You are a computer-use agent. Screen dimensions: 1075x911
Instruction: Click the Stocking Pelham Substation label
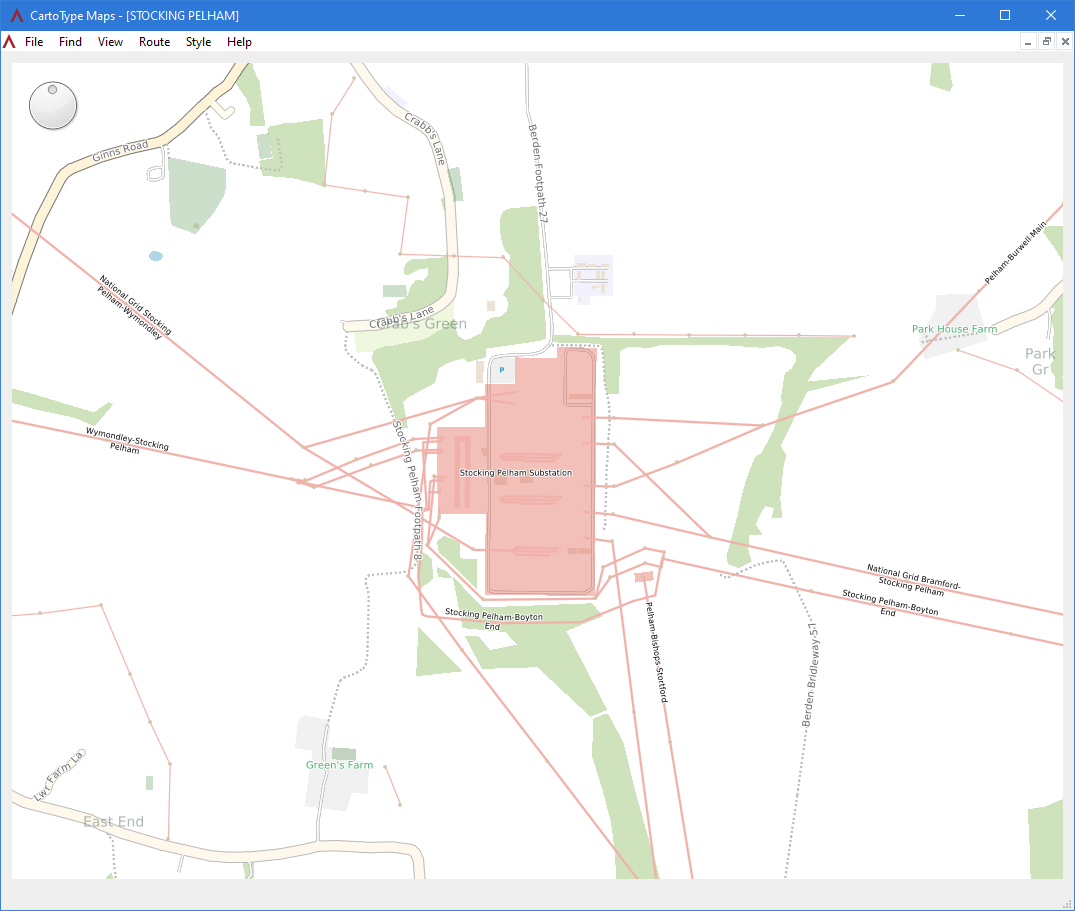pyautogui.click(x=516, y=473)
